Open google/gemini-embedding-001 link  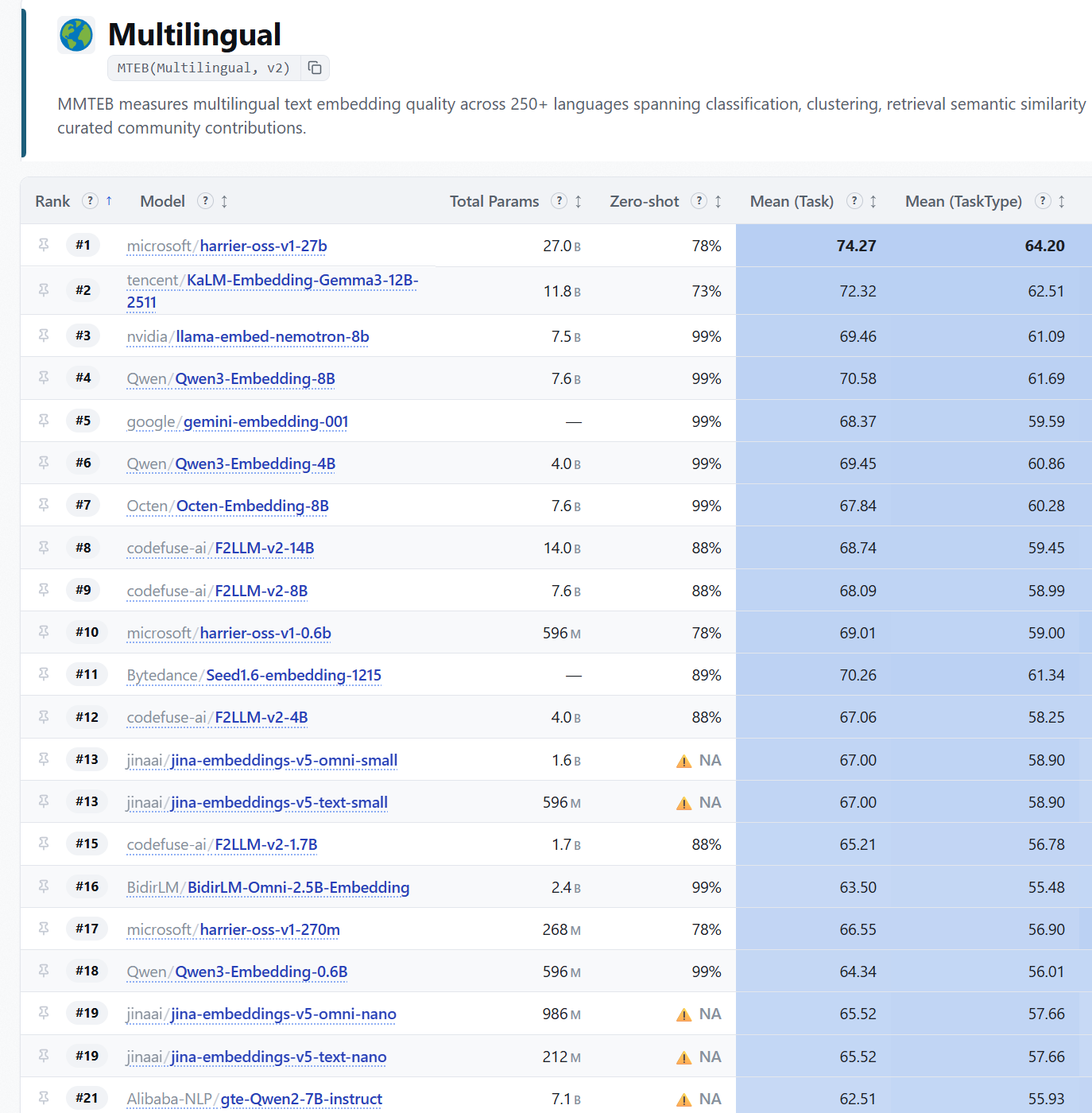coord(238,421)
